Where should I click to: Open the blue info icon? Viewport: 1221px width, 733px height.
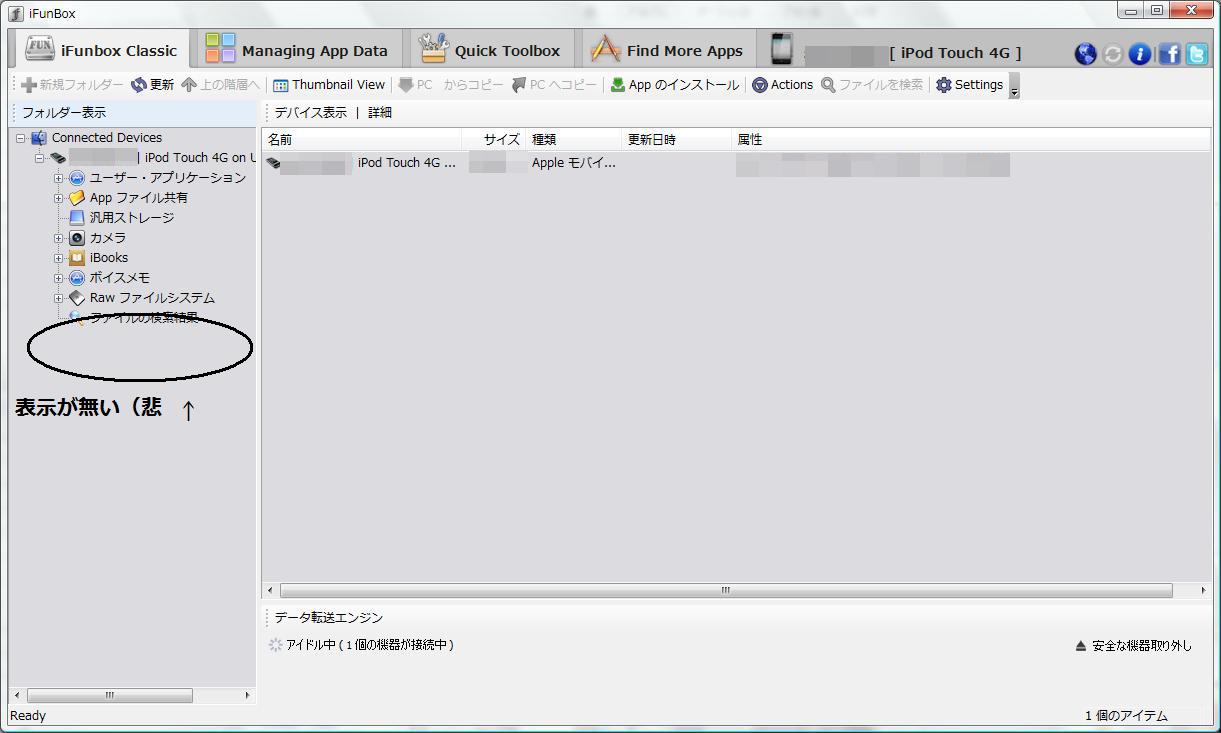point(1139,54)
